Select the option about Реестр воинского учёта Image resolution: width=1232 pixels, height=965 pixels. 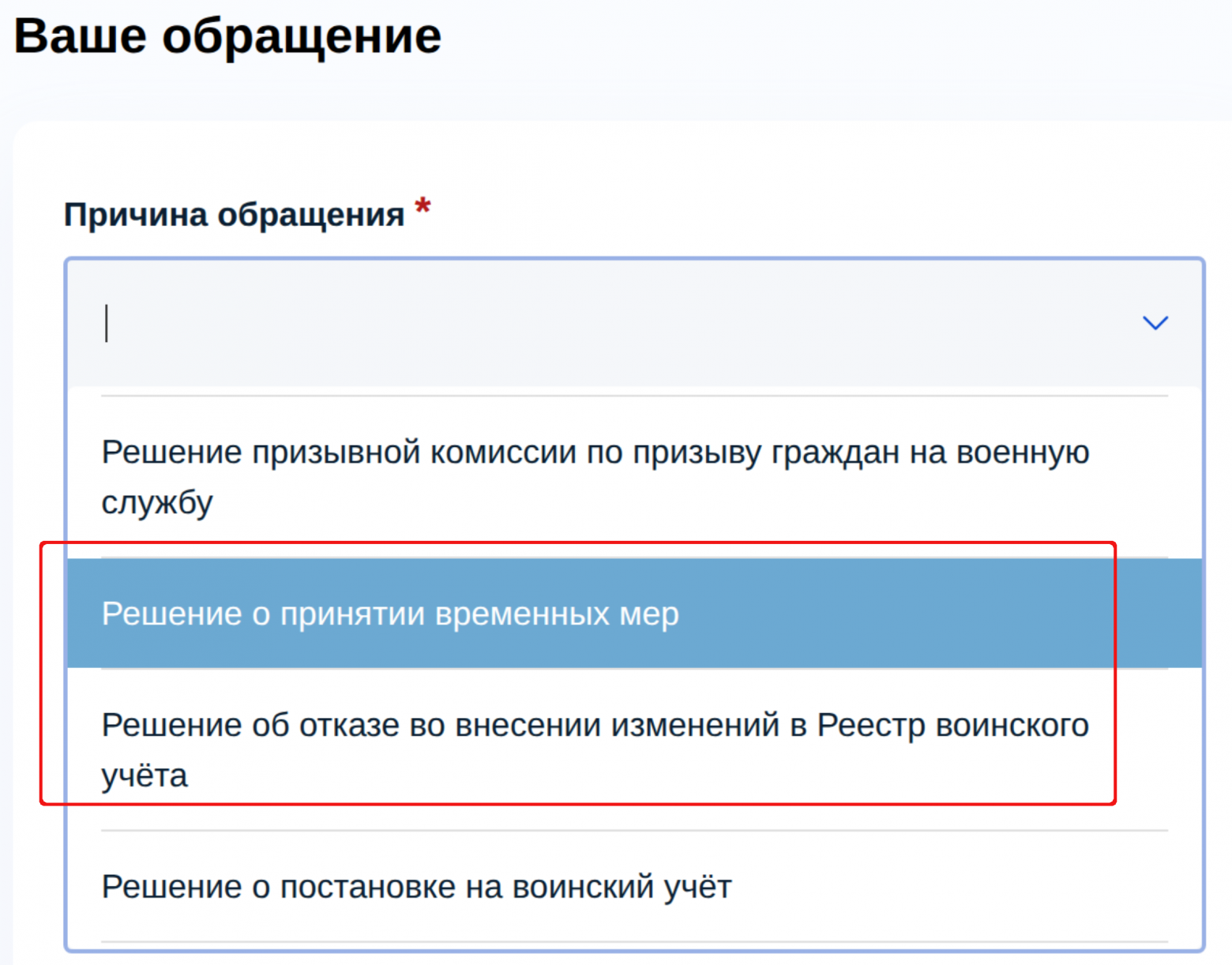coord(595,749)
